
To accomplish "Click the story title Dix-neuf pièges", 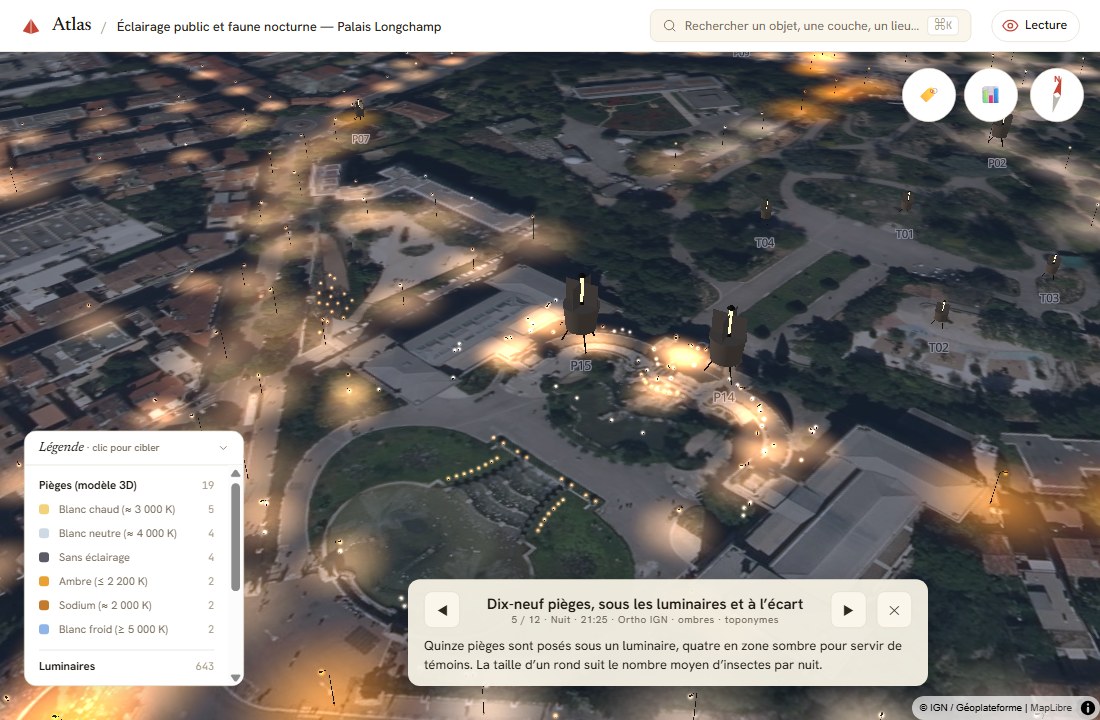I will click(x=645, y=604).
